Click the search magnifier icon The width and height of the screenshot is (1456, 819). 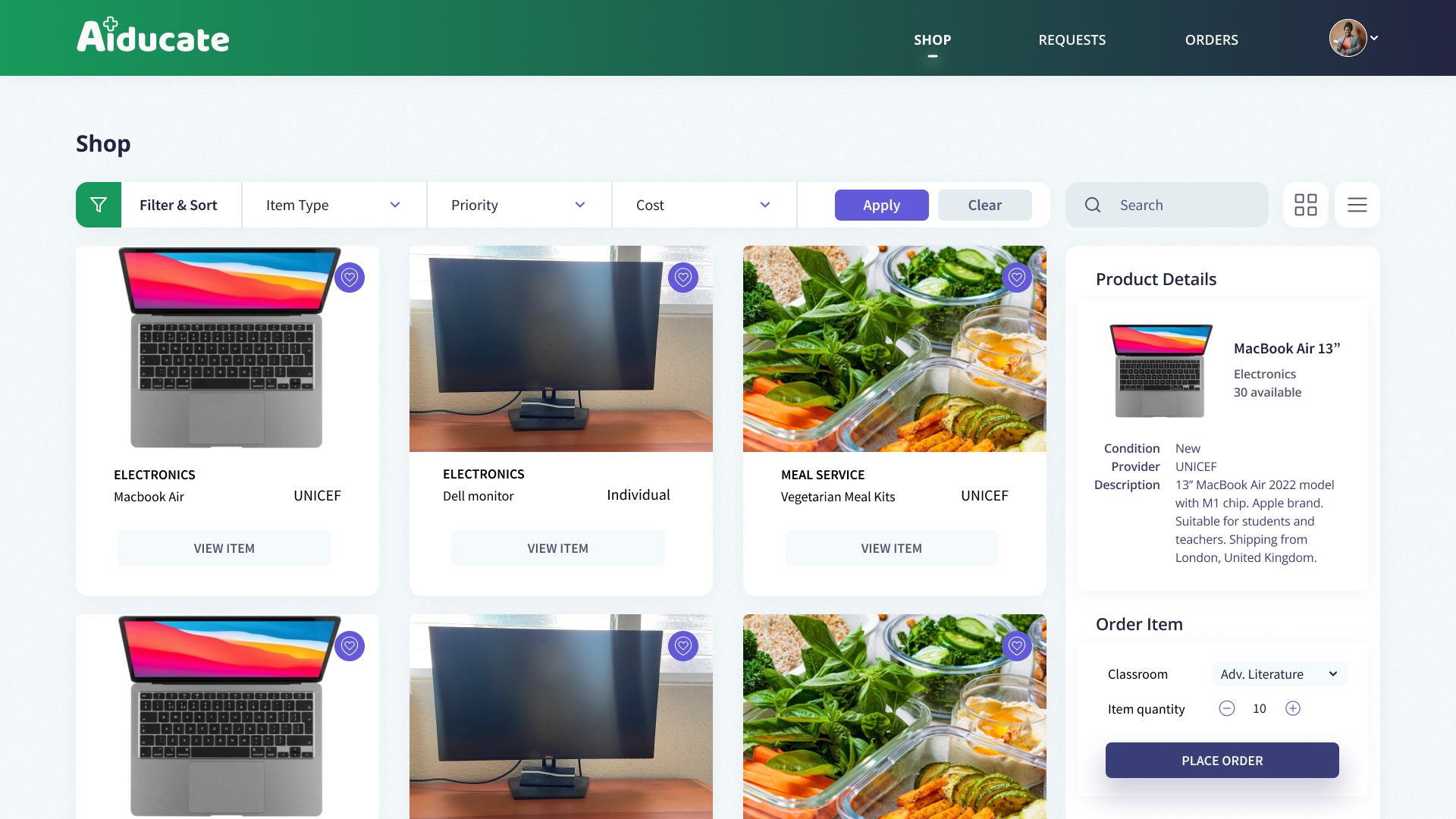point(1093,205)
